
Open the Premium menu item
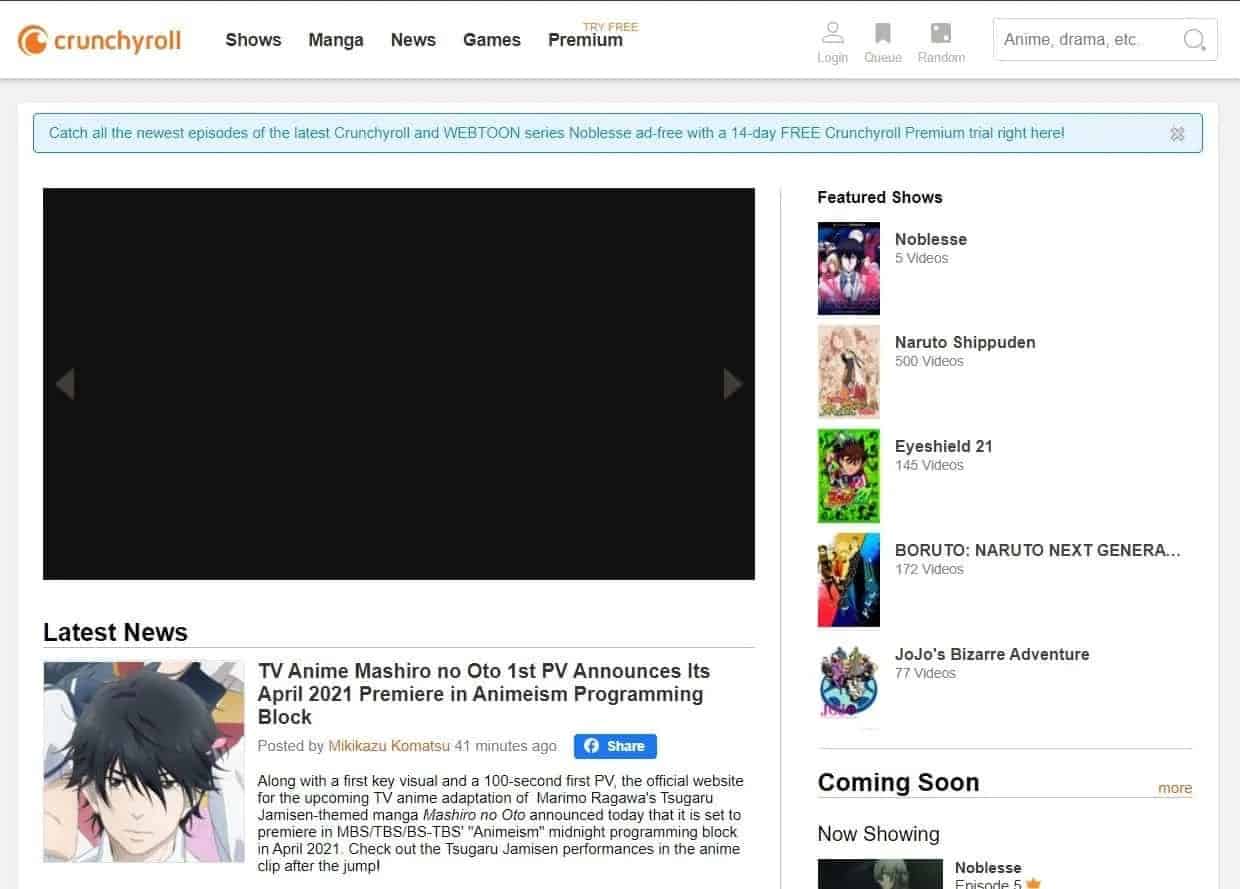[x=586, y=40]
